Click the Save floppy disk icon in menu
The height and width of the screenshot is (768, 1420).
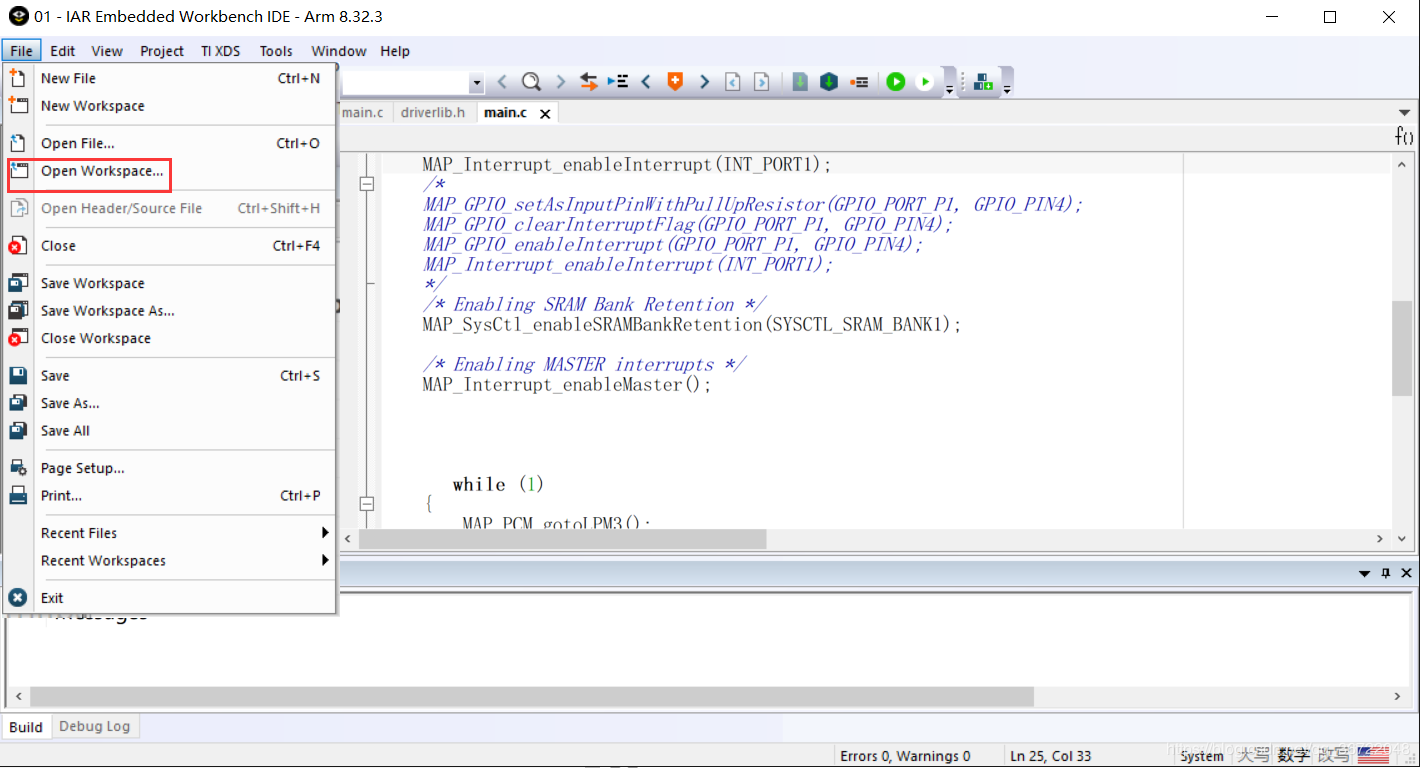click(x=18, y=376)
